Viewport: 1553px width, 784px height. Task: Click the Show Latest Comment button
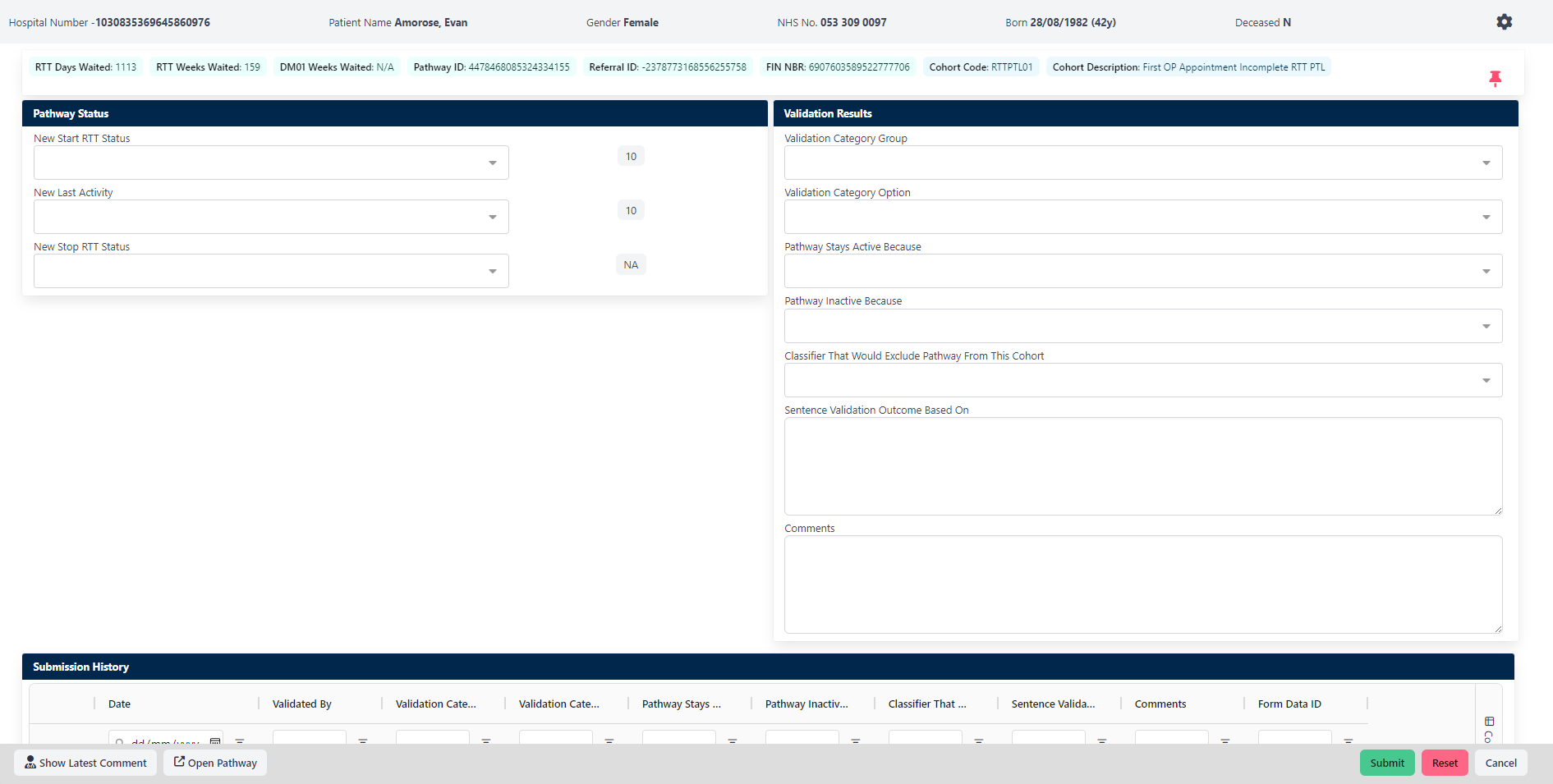[85, 763]
